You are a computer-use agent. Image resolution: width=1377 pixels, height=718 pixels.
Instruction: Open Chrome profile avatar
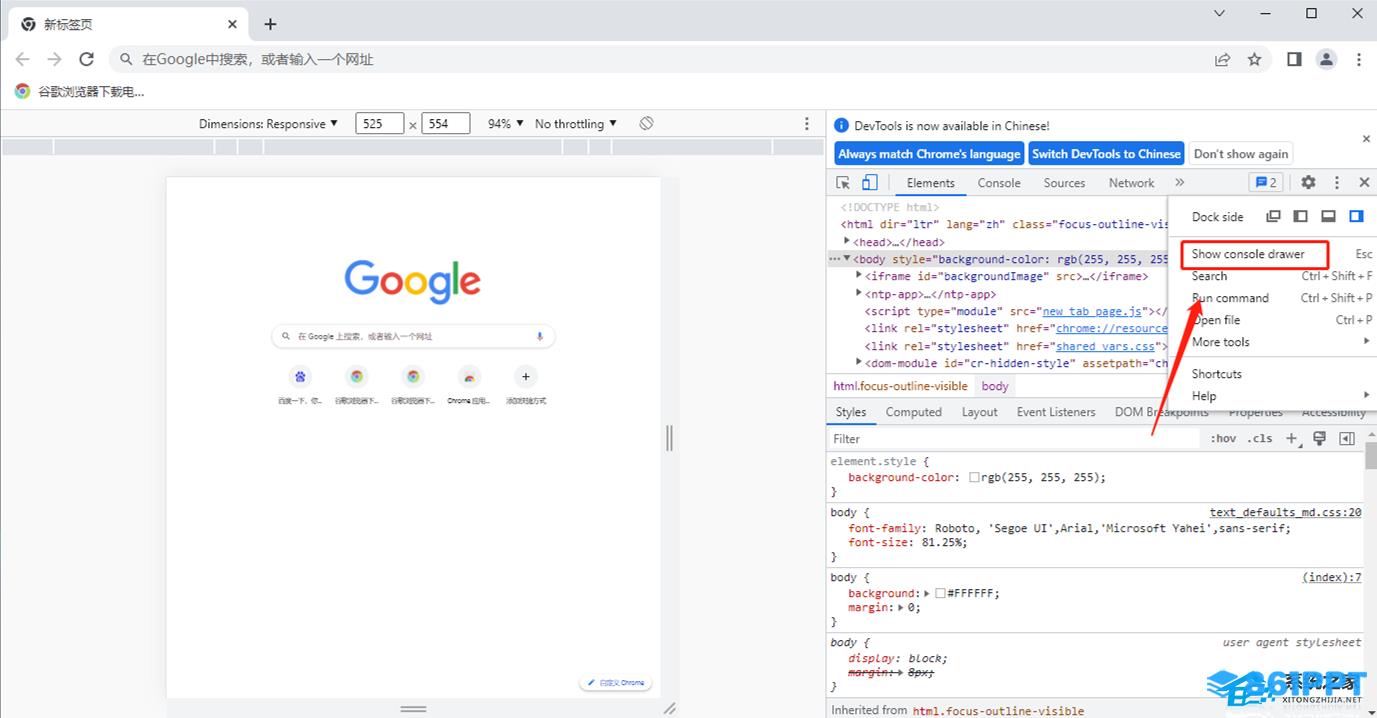(x=1326, y=59)
